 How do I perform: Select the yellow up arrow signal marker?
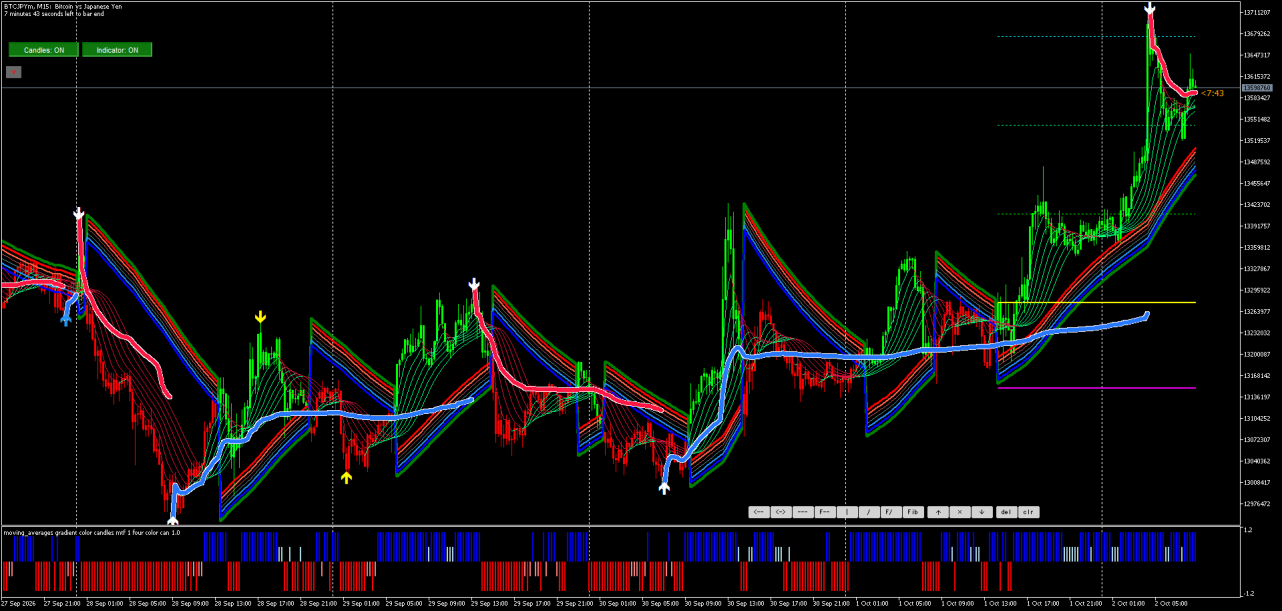coord(346,477)
